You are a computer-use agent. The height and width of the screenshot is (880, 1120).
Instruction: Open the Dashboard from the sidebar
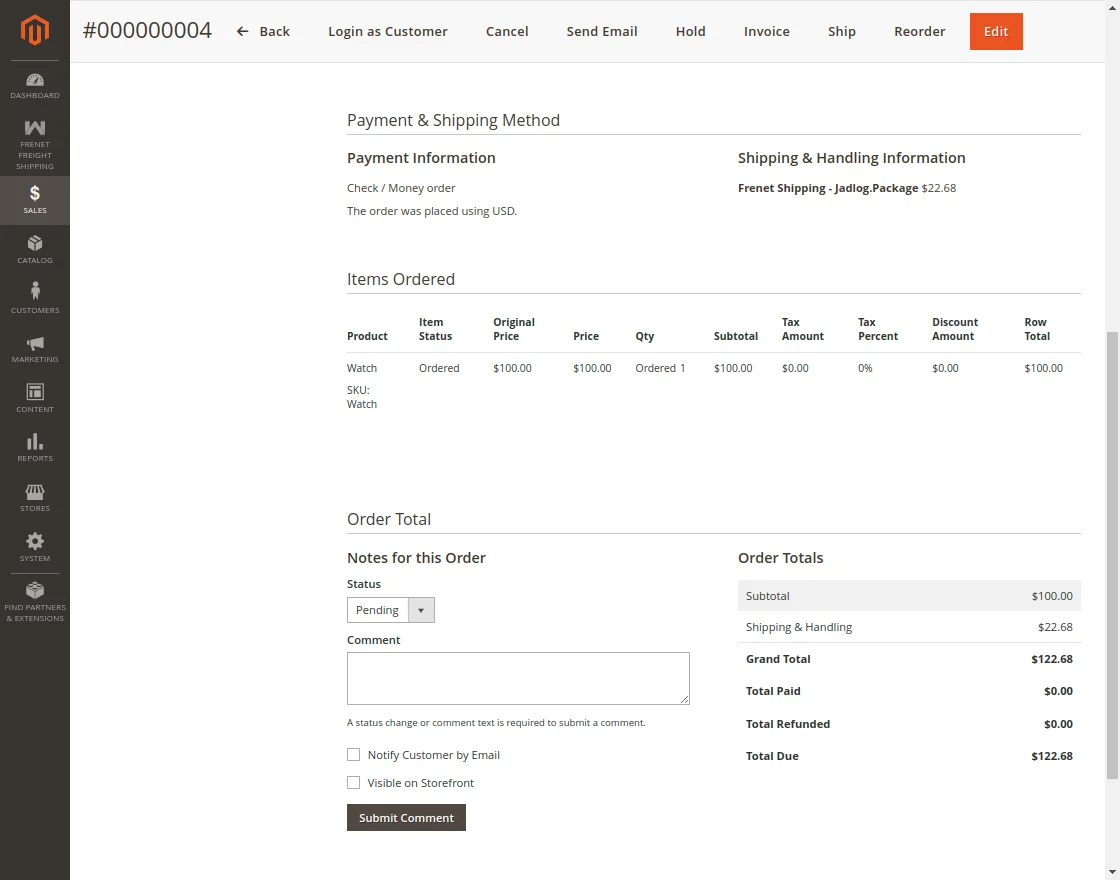[35, 86]
